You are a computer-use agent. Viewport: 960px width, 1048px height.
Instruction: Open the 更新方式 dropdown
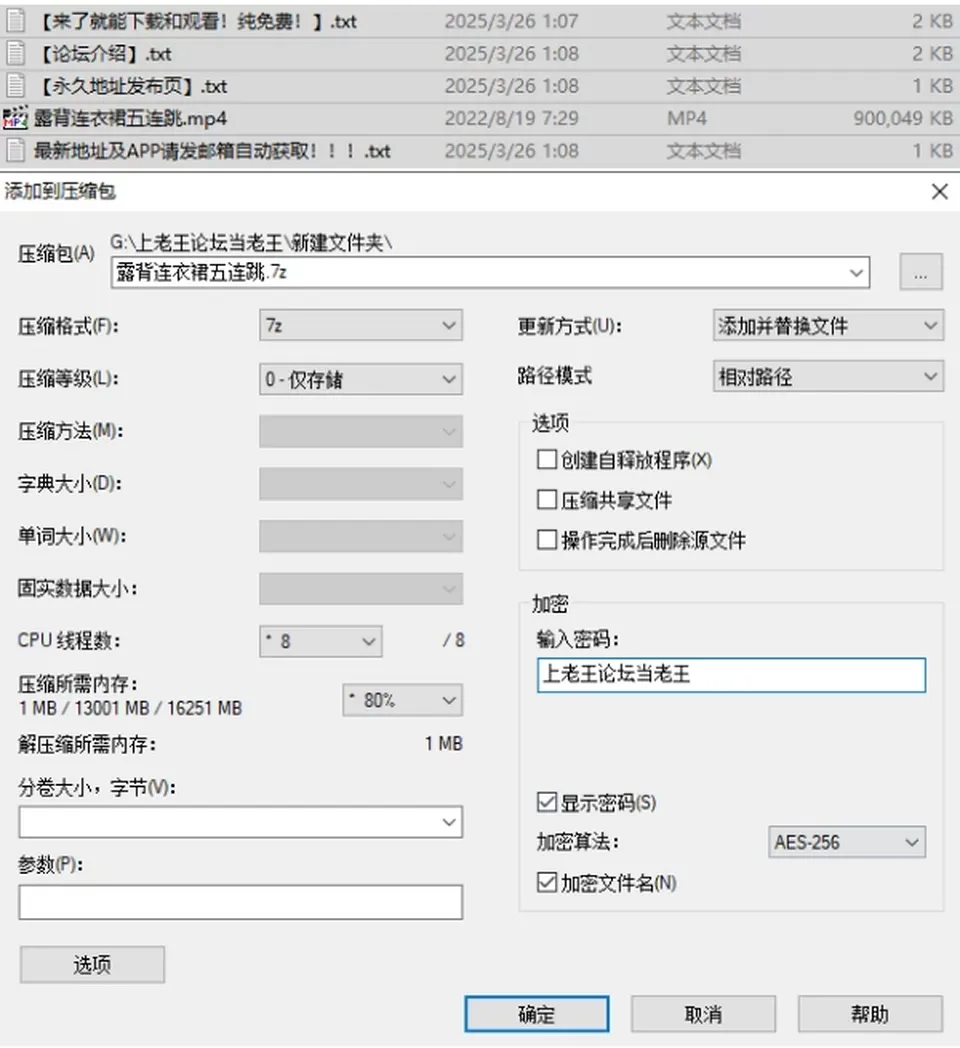(828, 325)
